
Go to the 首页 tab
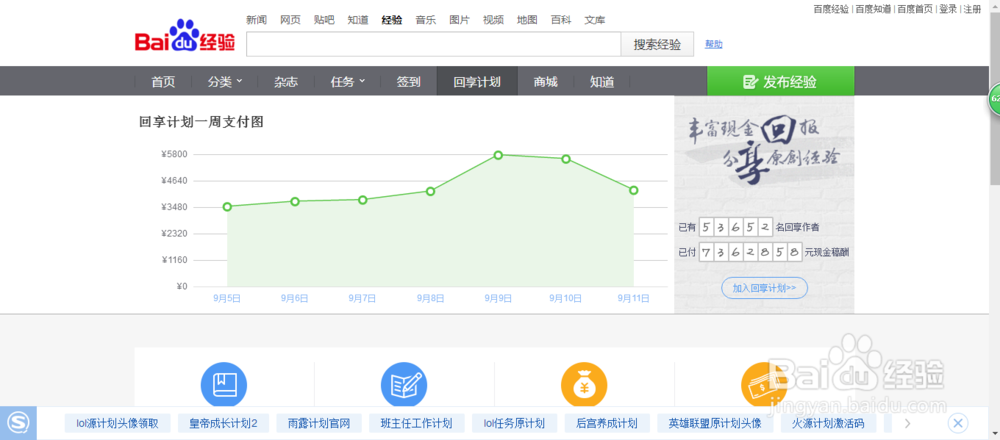pos(163,82)
